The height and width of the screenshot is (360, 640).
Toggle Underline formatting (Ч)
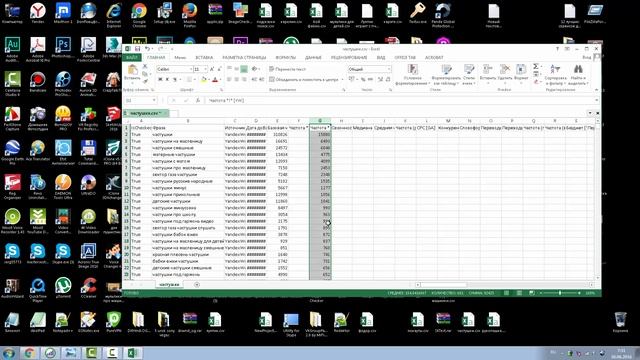pyautogui.click(x=175, y=80)
